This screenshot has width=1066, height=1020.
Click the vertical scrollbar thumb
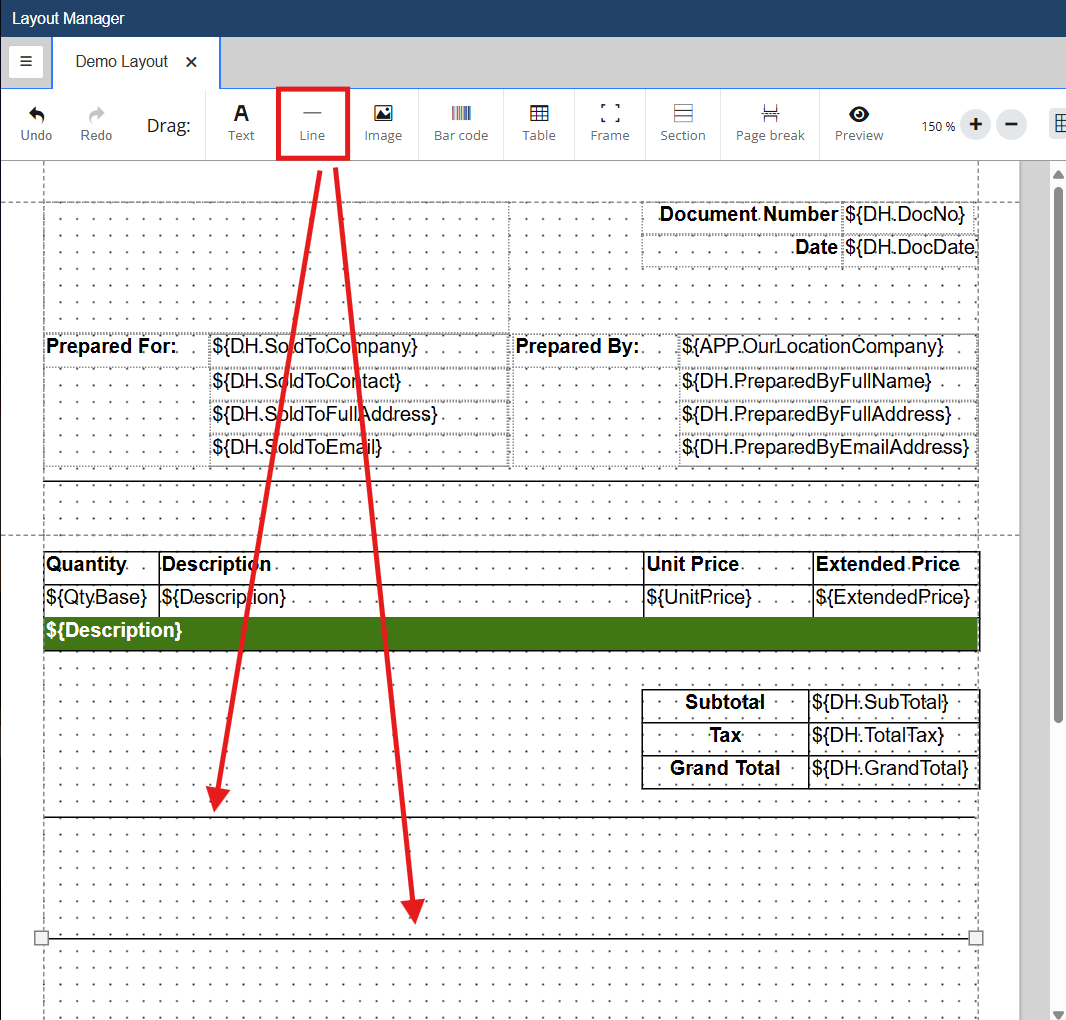(1058, 450)
